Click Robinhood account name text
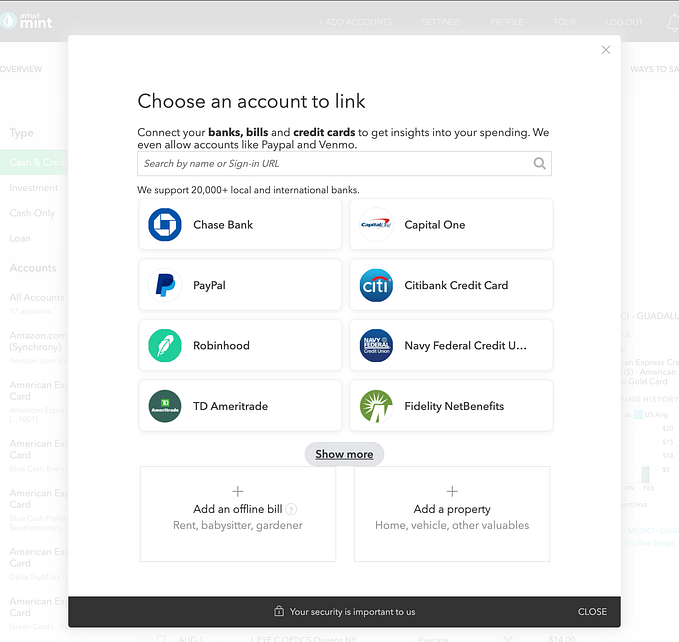This screenshot has height=642, width=679. (x=221, y=345)
